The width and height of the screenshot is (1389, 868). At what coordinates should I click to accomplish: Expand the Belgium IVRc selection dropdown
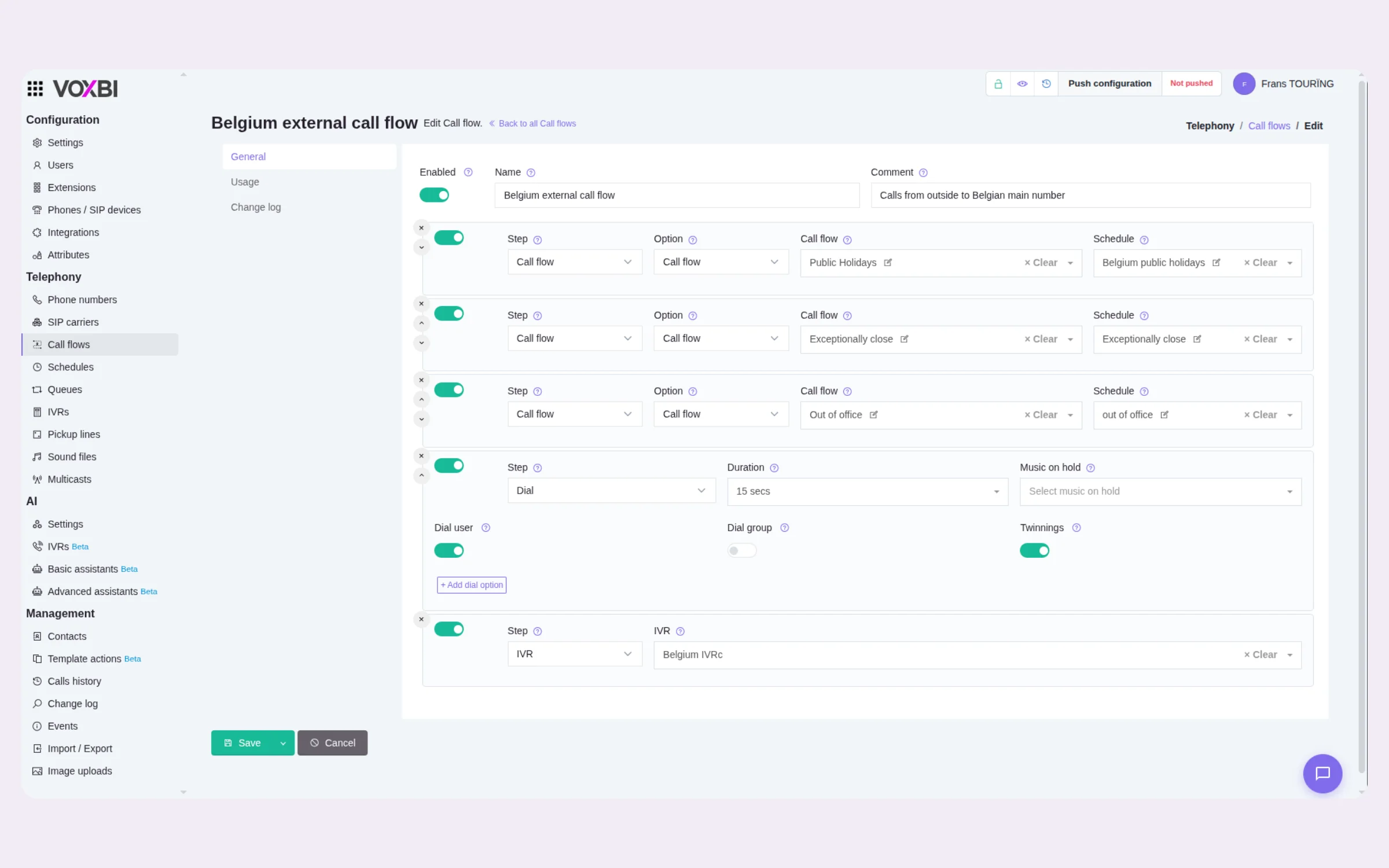click(x=1290, y=655)
